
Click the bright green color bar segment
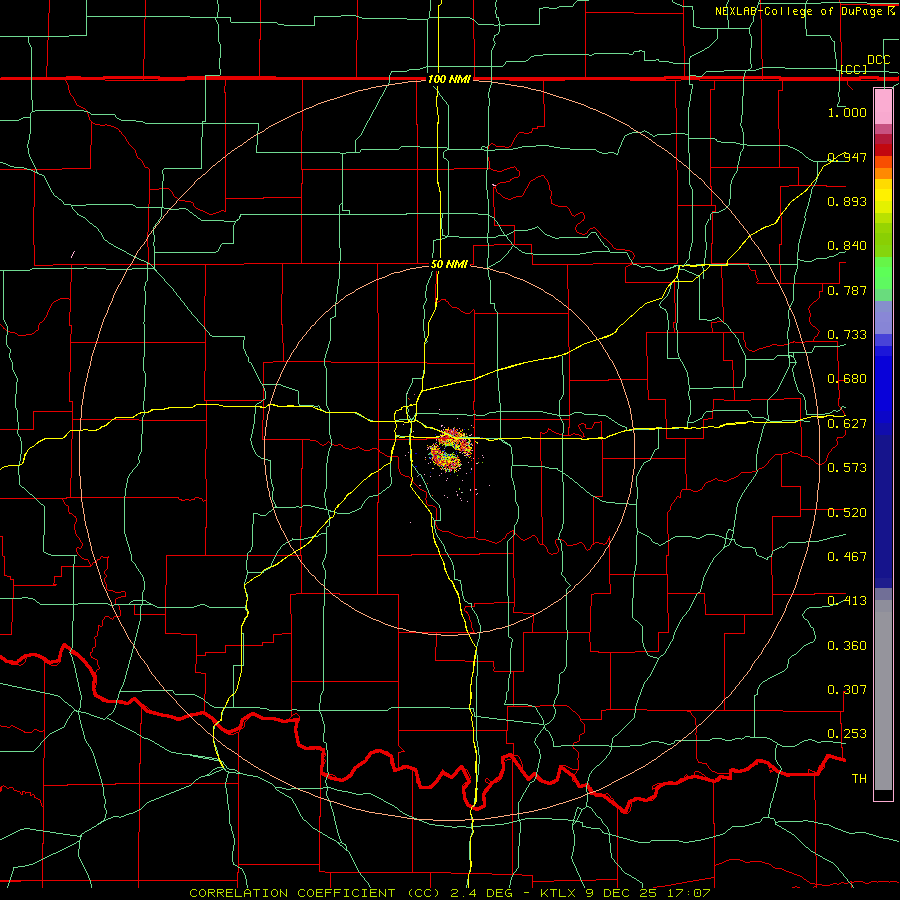(883, 273)
